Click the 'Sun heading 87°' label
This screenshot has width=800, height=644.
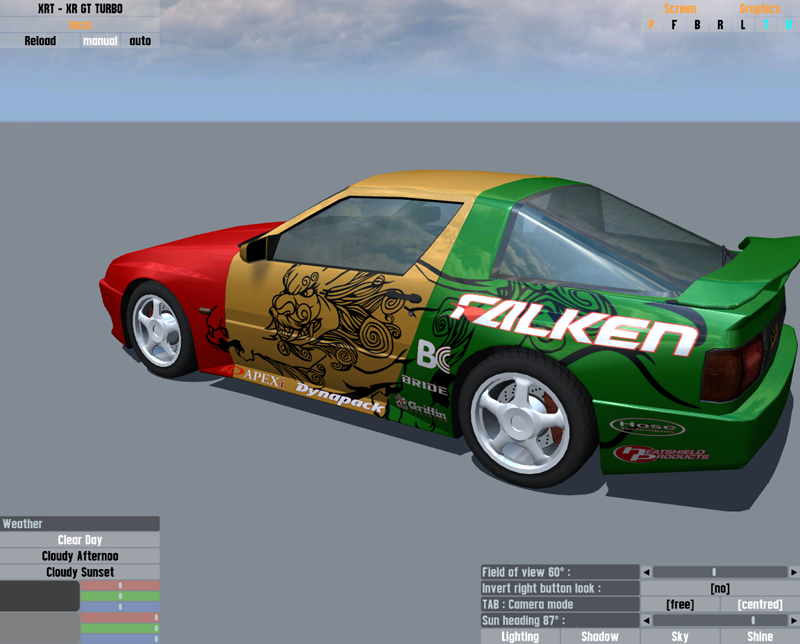560,621
